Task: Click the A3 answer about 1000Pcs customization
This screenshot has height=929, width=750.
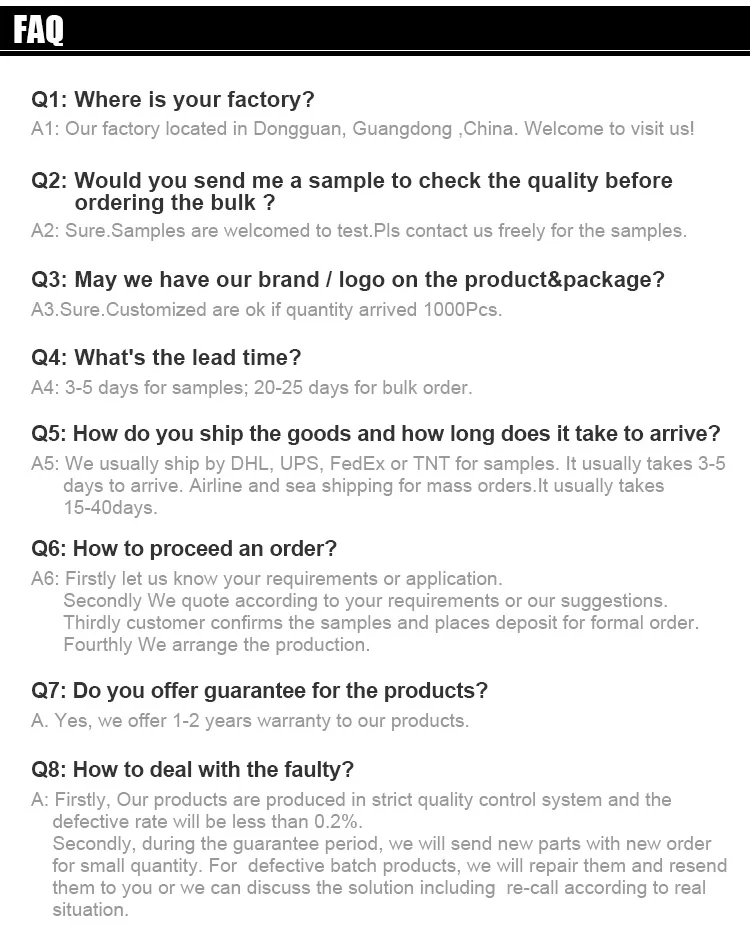Action: pos(266,310)
